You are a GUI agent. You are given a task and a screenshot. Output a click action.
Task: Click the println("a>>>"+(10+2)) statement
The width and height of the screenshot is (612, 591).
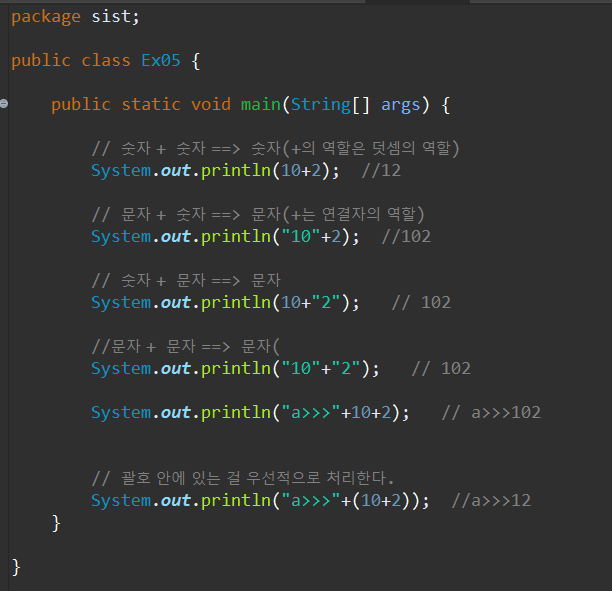260,501
